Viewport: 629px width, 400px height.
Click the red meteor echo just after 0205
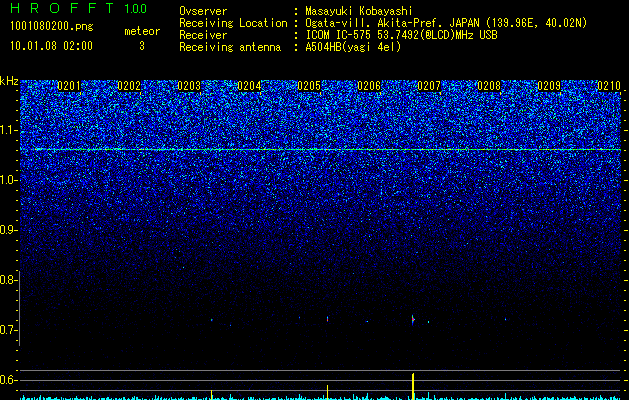point(327,319)
